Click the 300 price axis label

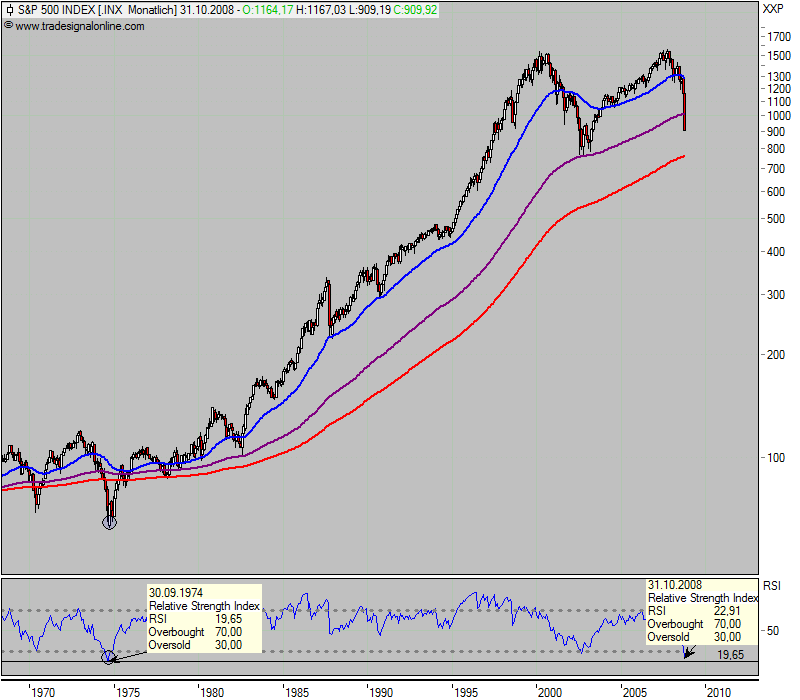click(776, 294)
